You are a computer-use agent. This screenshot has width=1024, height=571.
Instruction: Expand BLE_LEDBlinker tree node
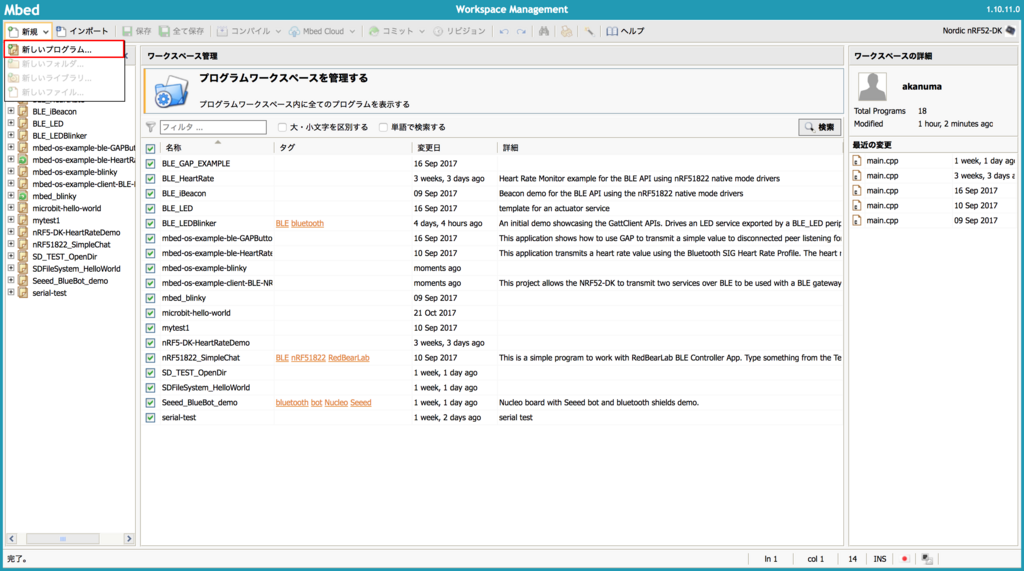point(11,135)
